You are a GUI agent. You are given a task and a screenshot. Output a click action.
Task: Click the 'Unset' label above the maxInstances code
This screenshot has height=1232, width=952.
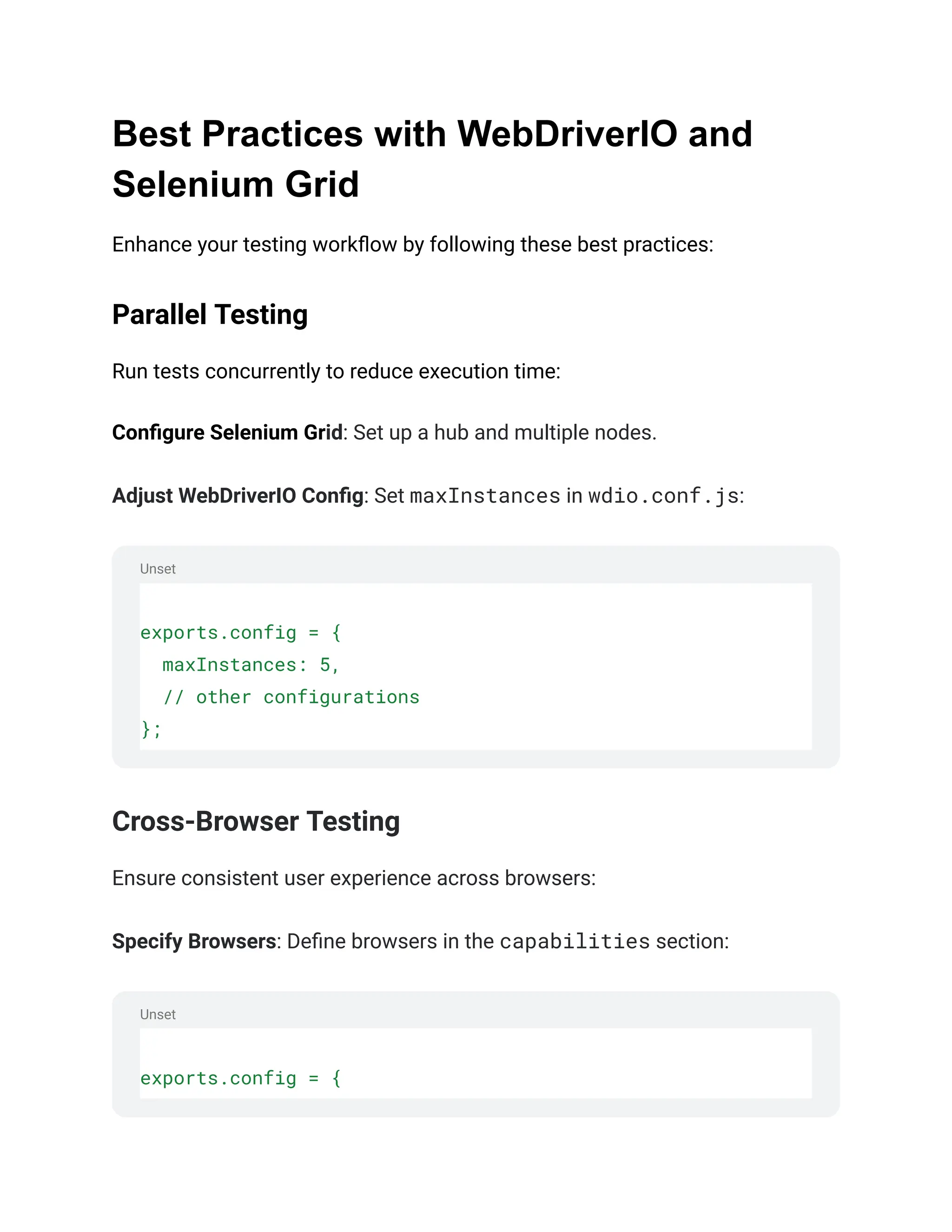coord(158,569)
